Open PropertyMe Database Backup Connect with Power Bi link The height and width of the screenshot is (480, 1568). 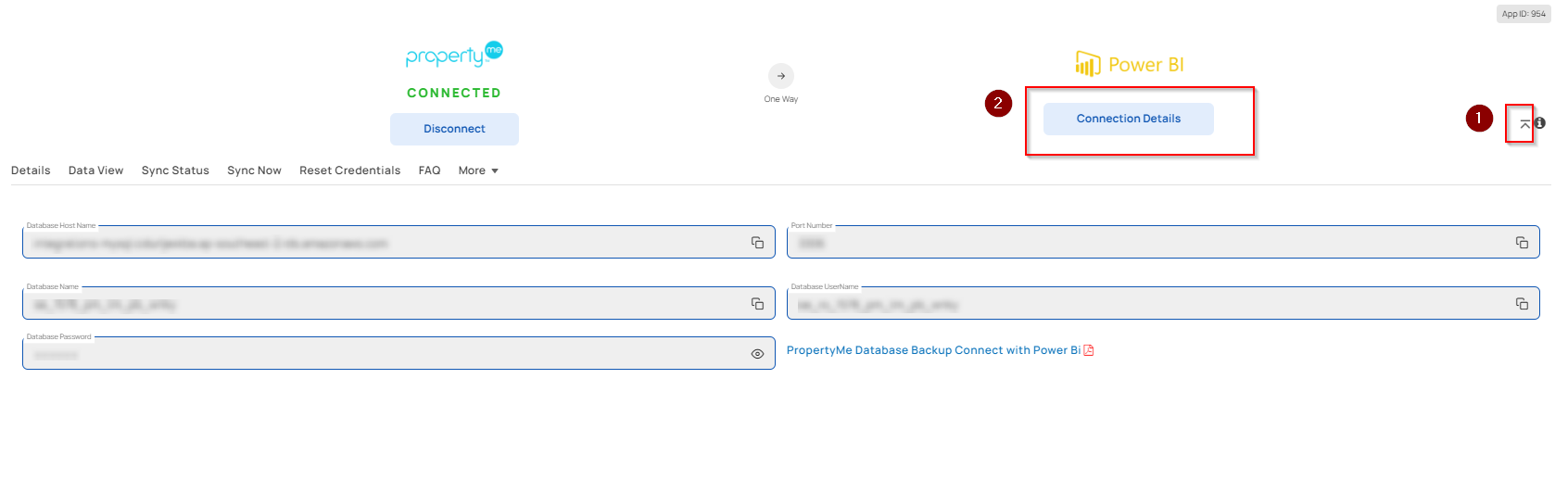pos(933,350)
